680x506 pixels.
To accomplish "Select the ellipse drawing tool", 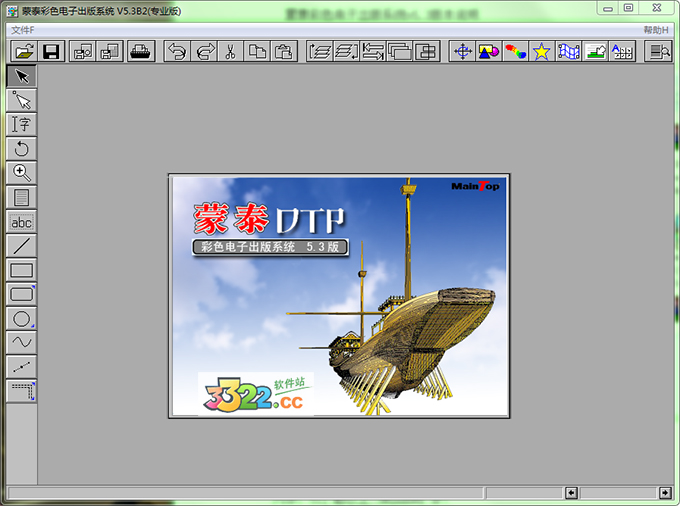I will coord(22,318).
